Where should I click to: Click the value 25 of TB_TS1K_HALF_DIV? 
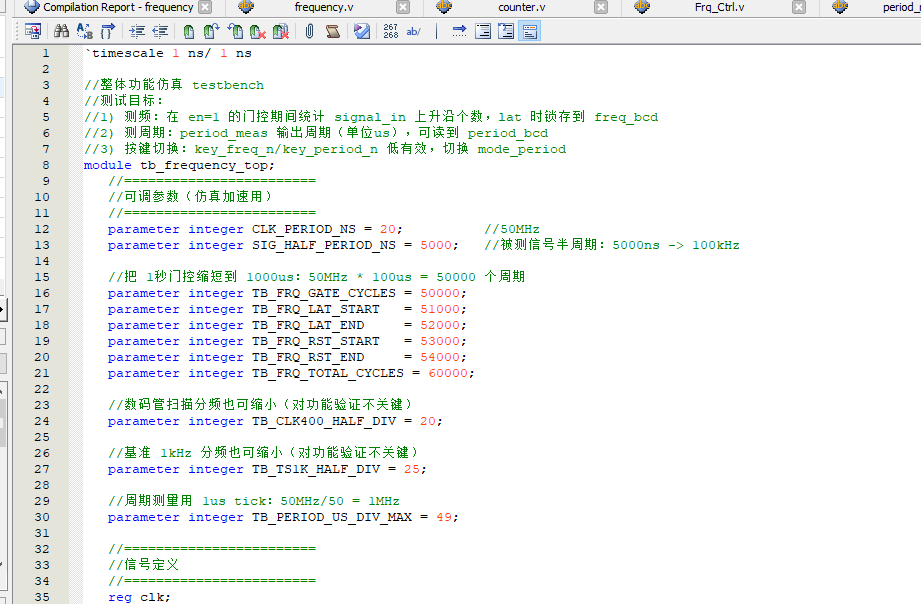pos(411,469)
